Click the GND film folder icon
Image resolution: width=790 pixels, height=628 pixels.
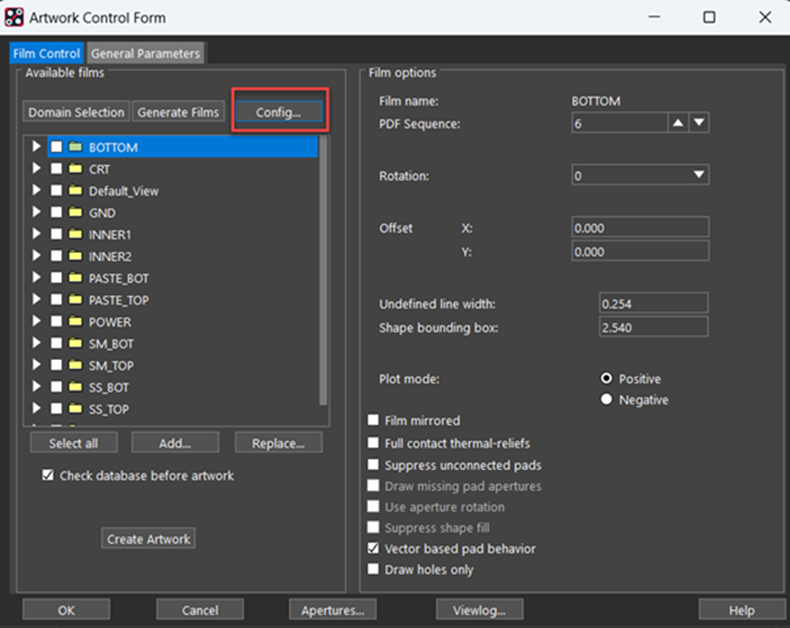point(75,213)
